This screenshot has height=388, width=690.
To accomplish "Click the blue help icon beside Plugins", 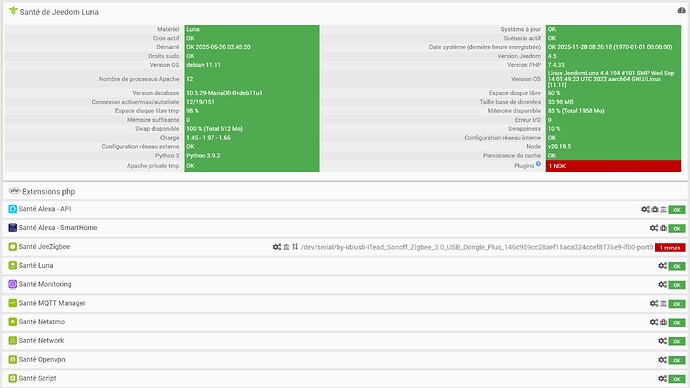I will click(x=538, y=164).
